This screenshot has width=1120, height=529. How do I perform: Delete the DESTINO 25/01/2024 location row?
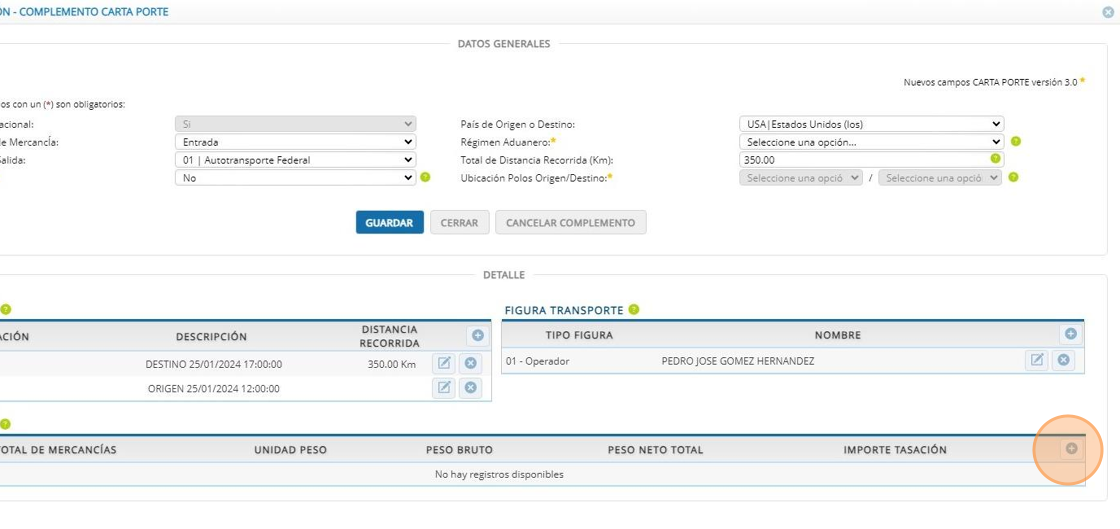tap(470, 364)
